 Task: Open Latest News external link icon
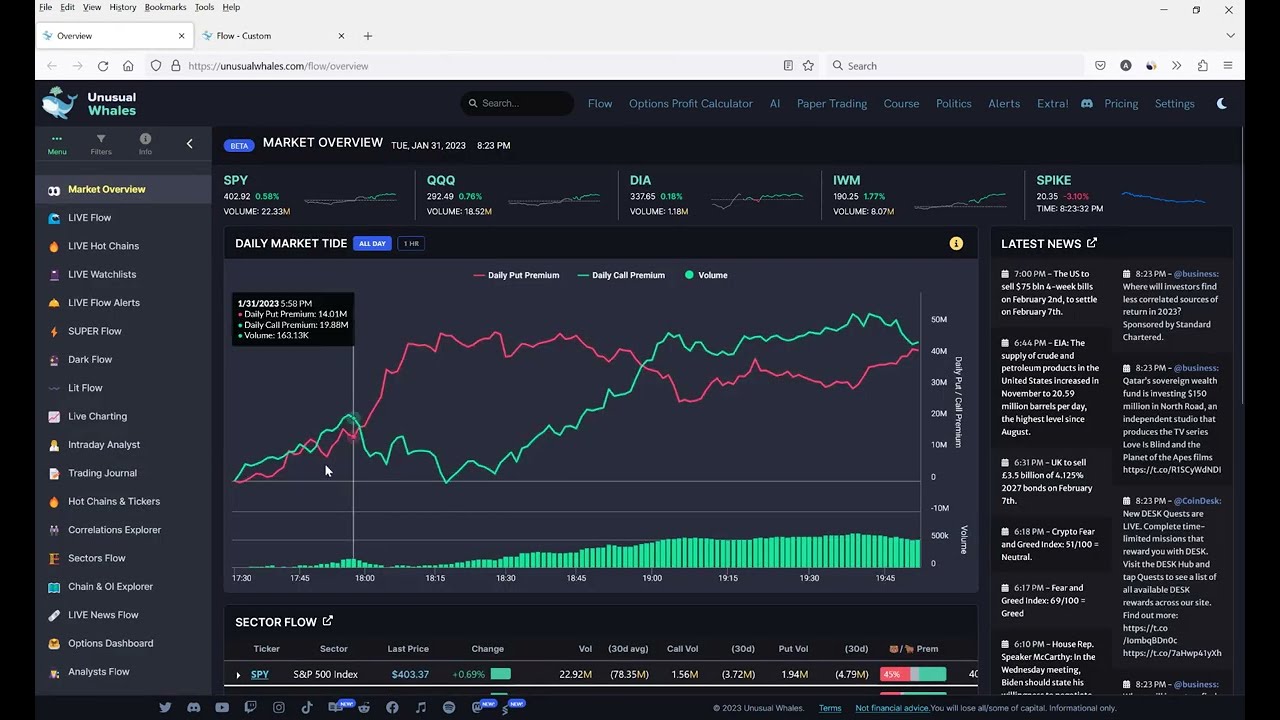coord(1092,243)
